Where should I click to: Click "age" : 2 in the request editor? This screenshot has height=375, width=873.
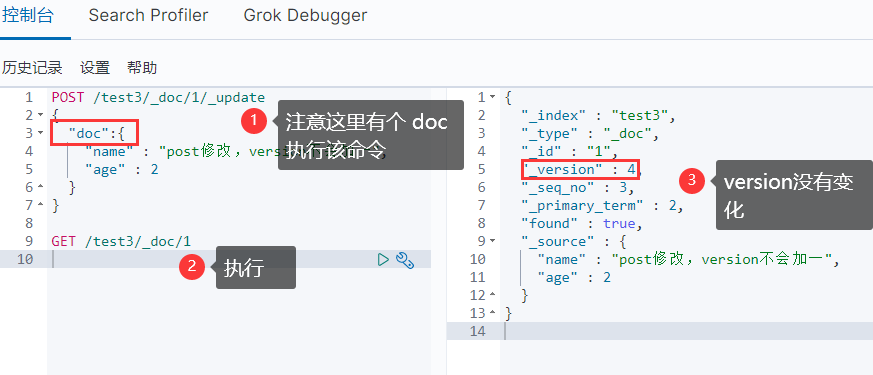pos(122,169)
